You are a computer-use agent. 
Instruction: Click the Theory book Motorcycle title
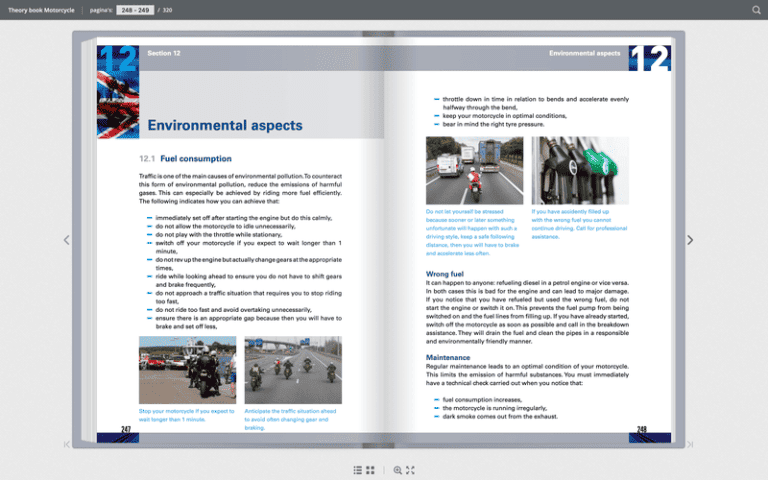41,10
